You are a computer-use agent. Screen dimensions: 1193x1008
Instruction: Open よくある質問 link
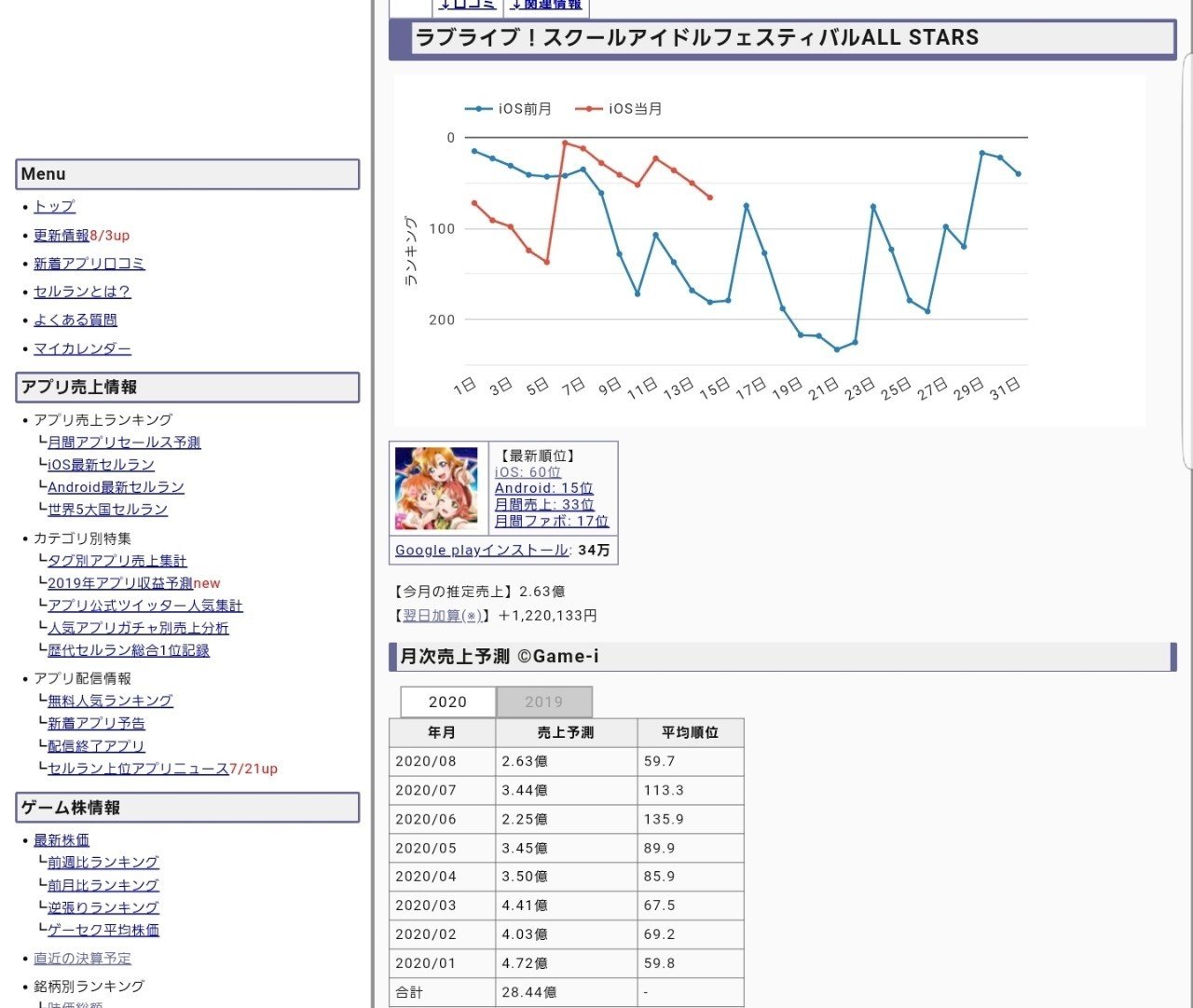tap(75, 320)
